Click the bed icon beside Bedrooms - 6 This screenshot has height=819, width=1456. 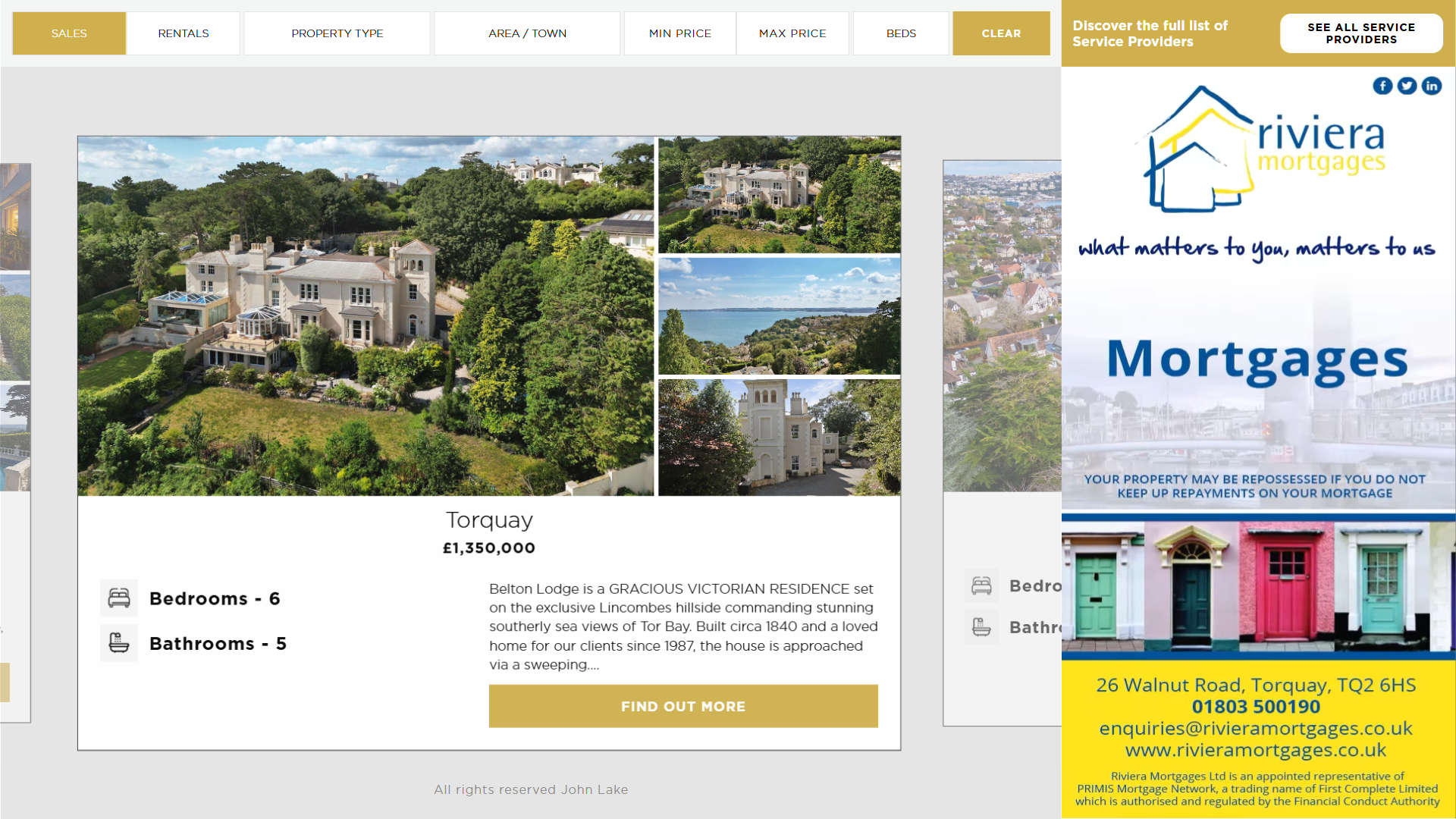tap(119, 598)
